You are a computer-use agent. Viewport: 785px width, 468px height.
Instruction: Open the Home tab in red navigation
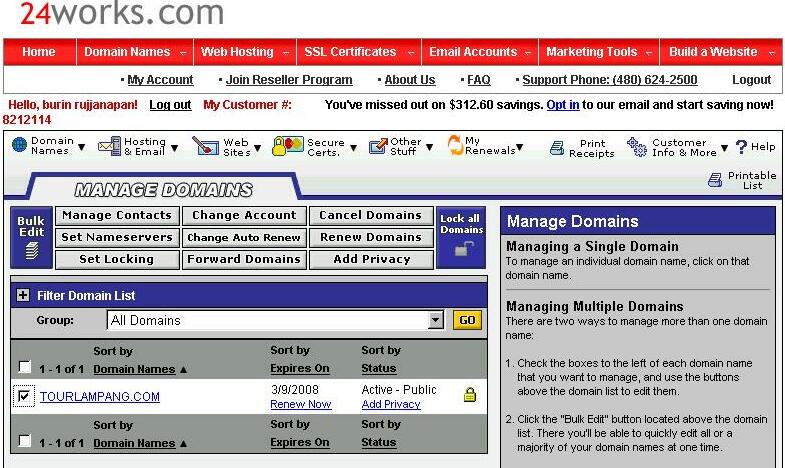click(x=39, y=52)
